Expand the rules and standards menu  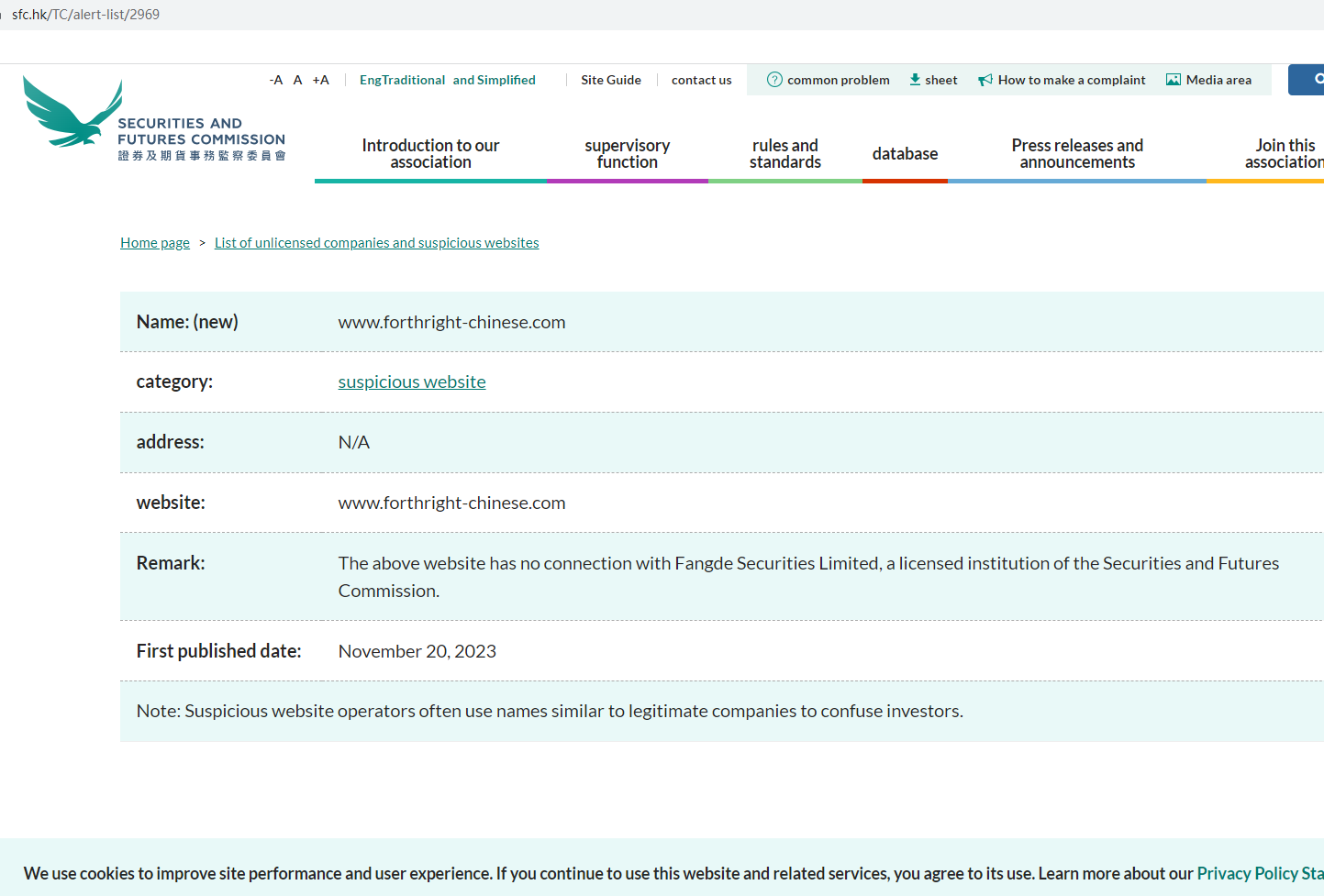click(x=784, y=154)
